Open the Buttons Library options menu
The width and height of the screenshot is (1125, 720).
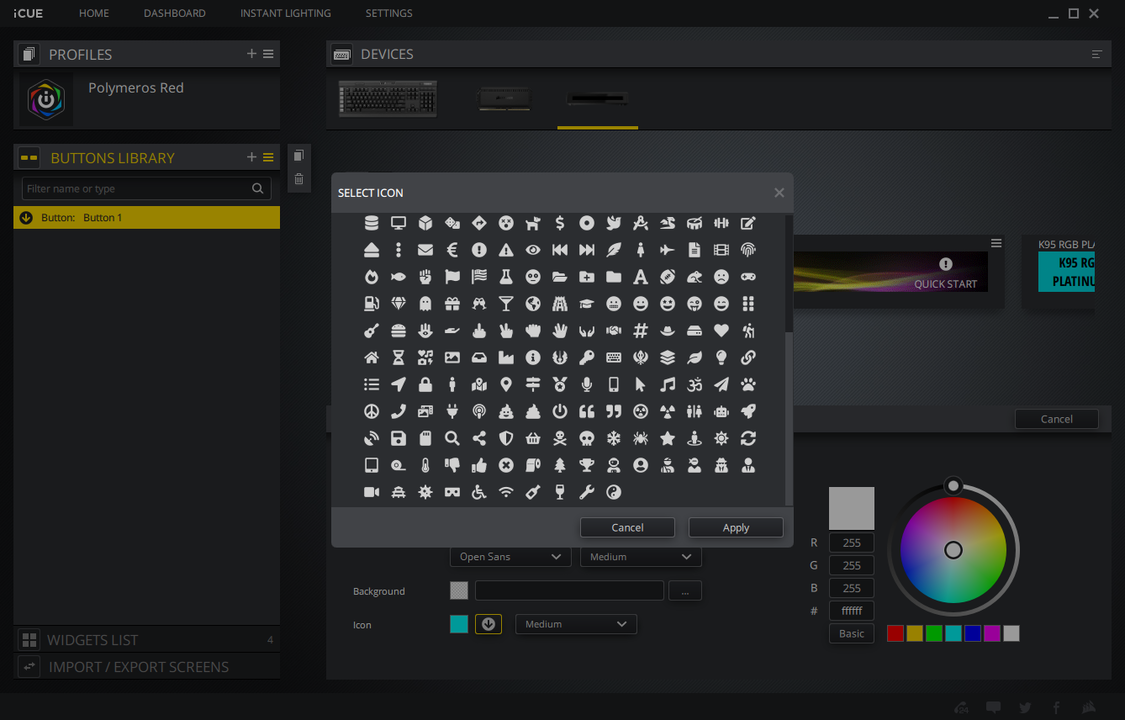pos(268,157)
